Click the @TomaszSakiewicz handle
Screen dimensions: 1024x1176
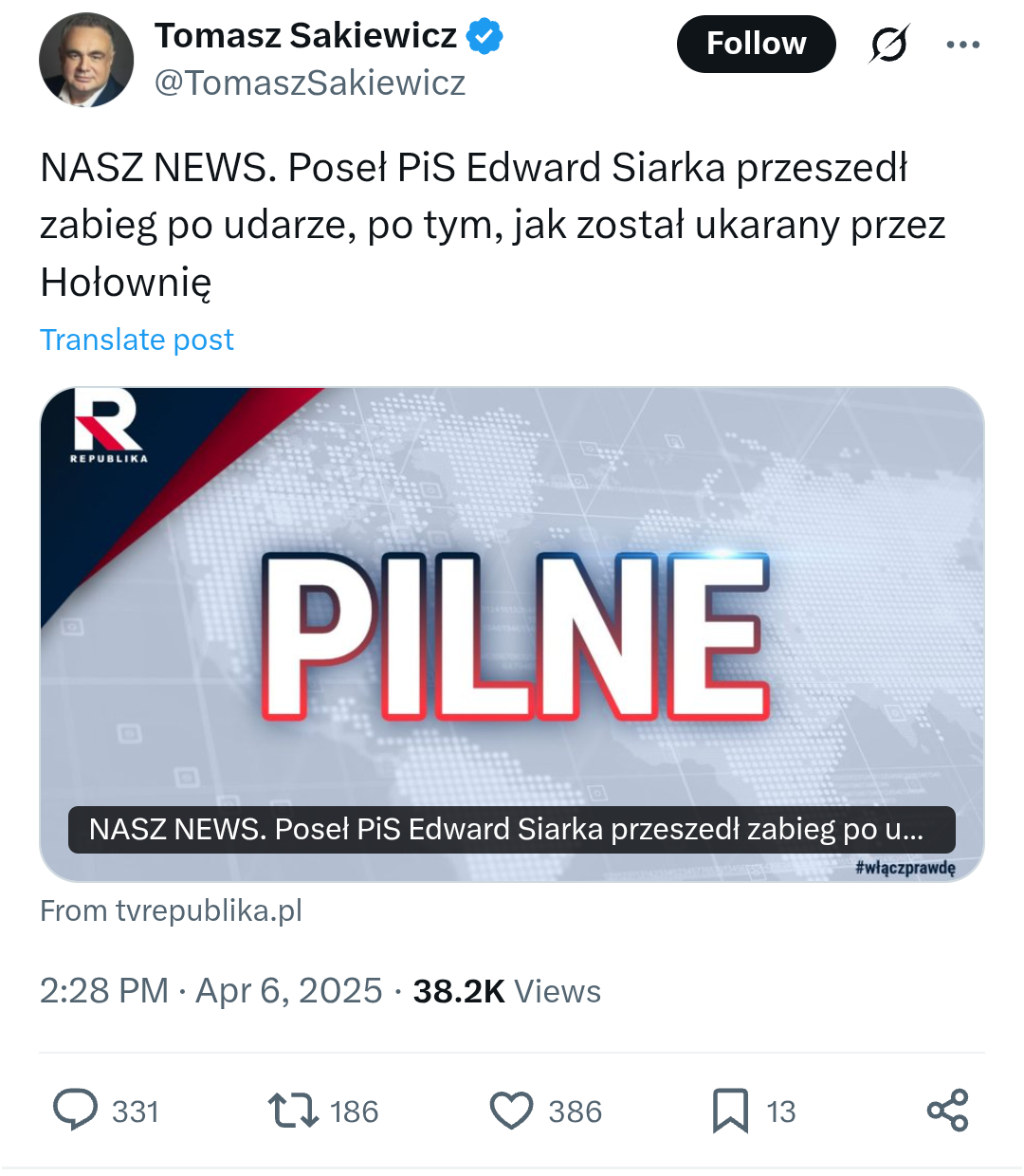pos(310,83)
